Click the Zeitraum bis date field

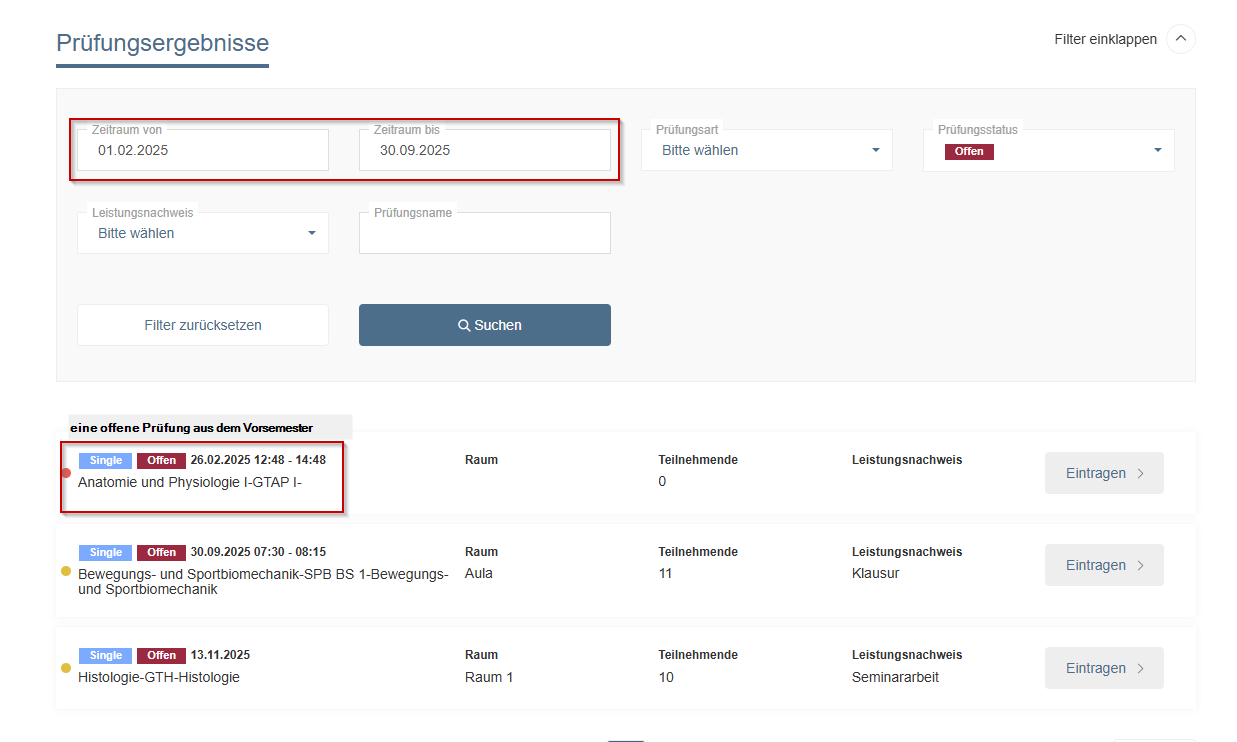pos(485,150)
